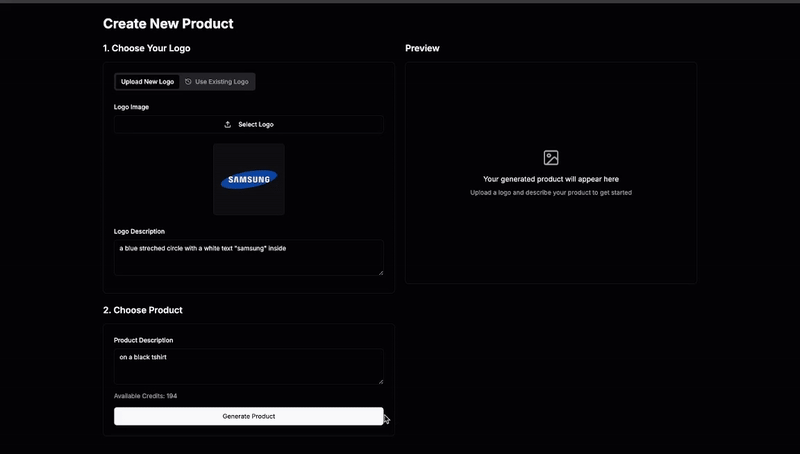
Task: Click the Generate Product button
Action: (x=248, y=416)
